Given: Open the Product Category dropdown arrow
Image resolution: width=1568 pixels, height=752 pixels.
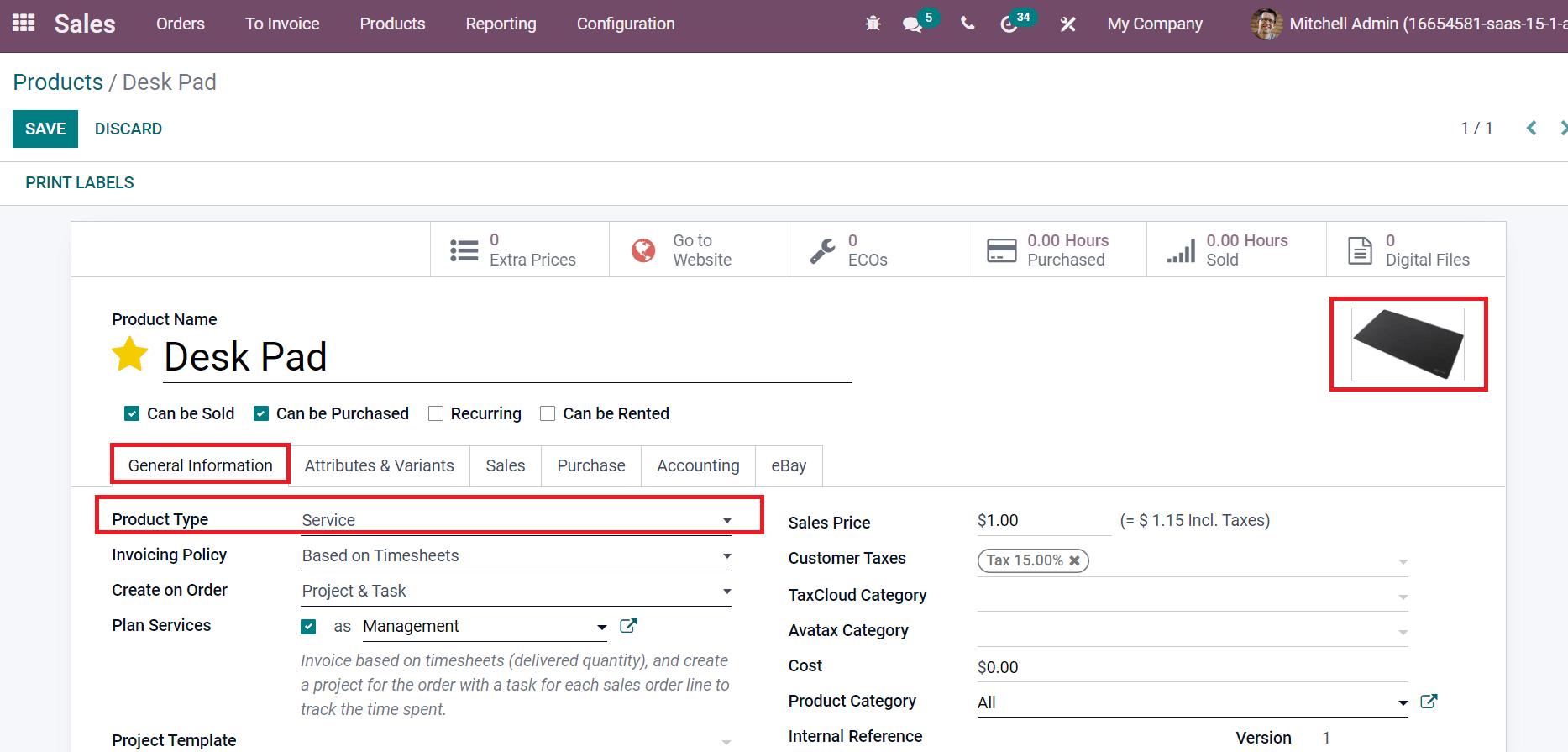Looking at the screenshot, I should (x=1403, y=702).
